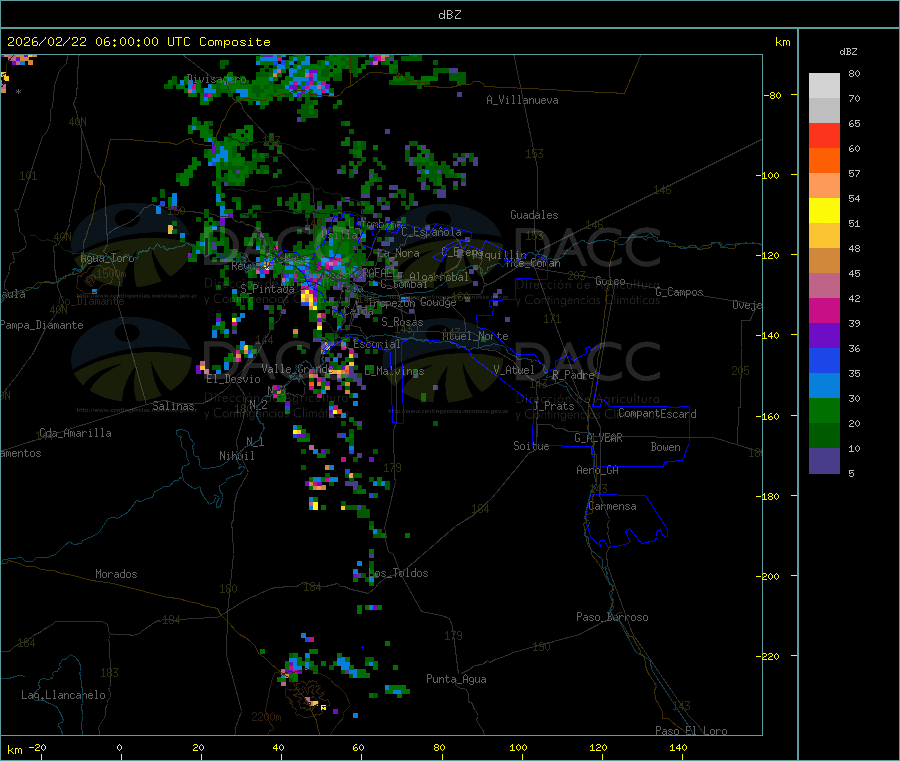Screen dimensions: 900x761
Task: Click the CompartEscard label
Action: click(657, 413)
